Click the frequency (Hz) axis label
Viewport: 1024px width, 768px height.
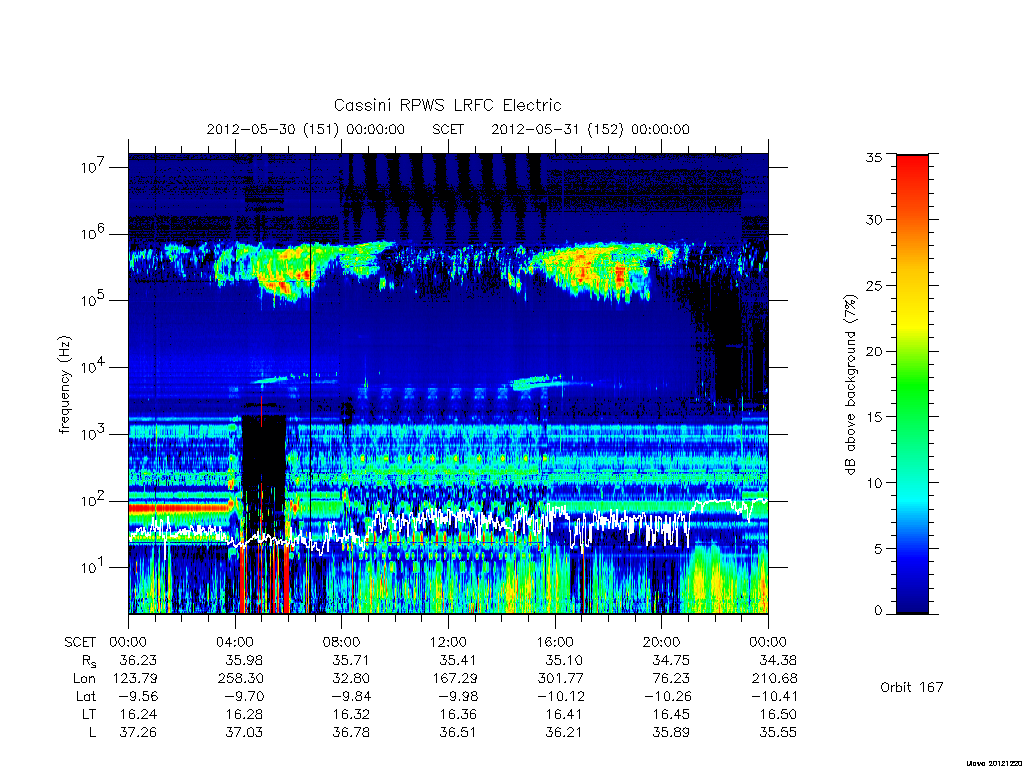[64, 385]
